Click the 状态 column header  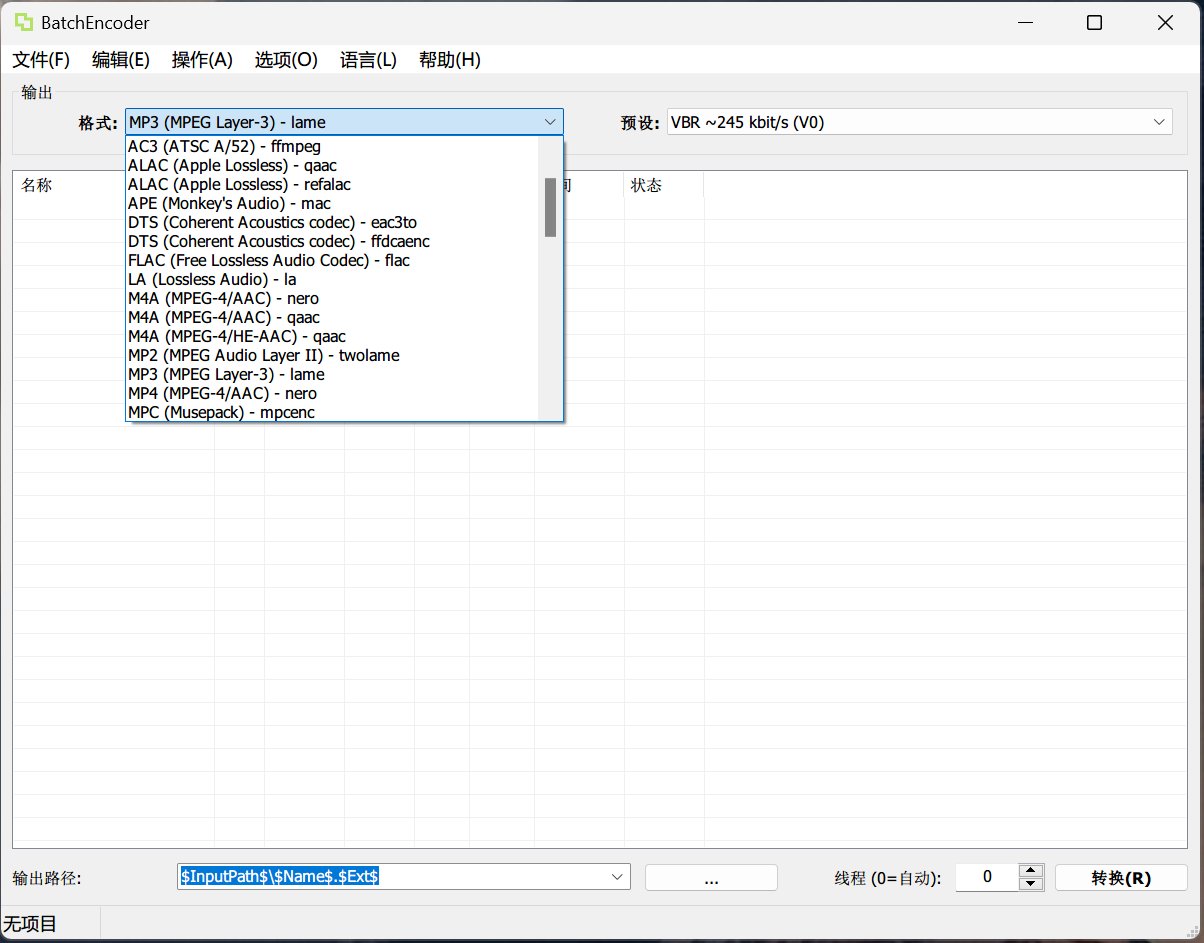[664, 186]
